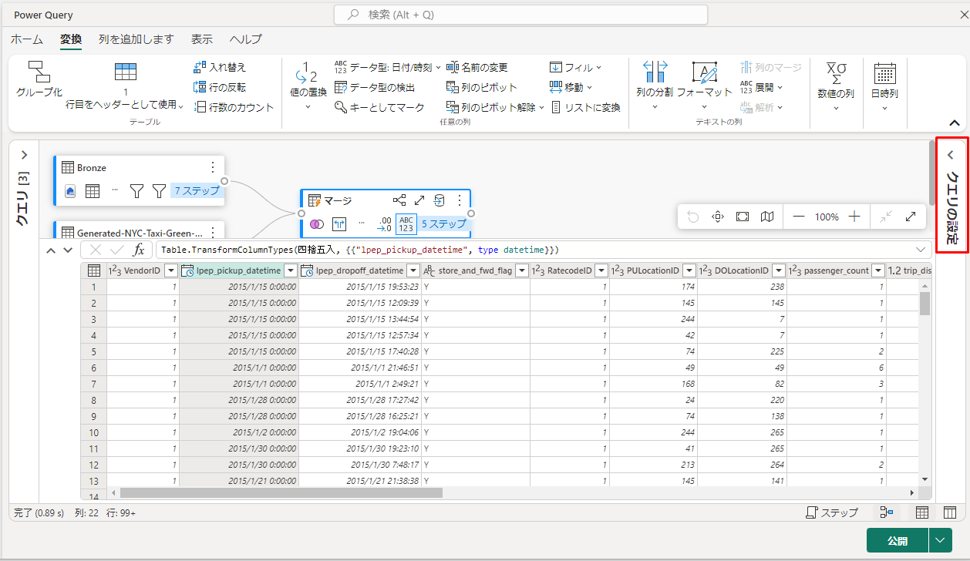Viewport: 970px width, 561px height.
Task: Click the グループ化 (Group by) icon
Action: pyautogui.click(x=38, y=73)
